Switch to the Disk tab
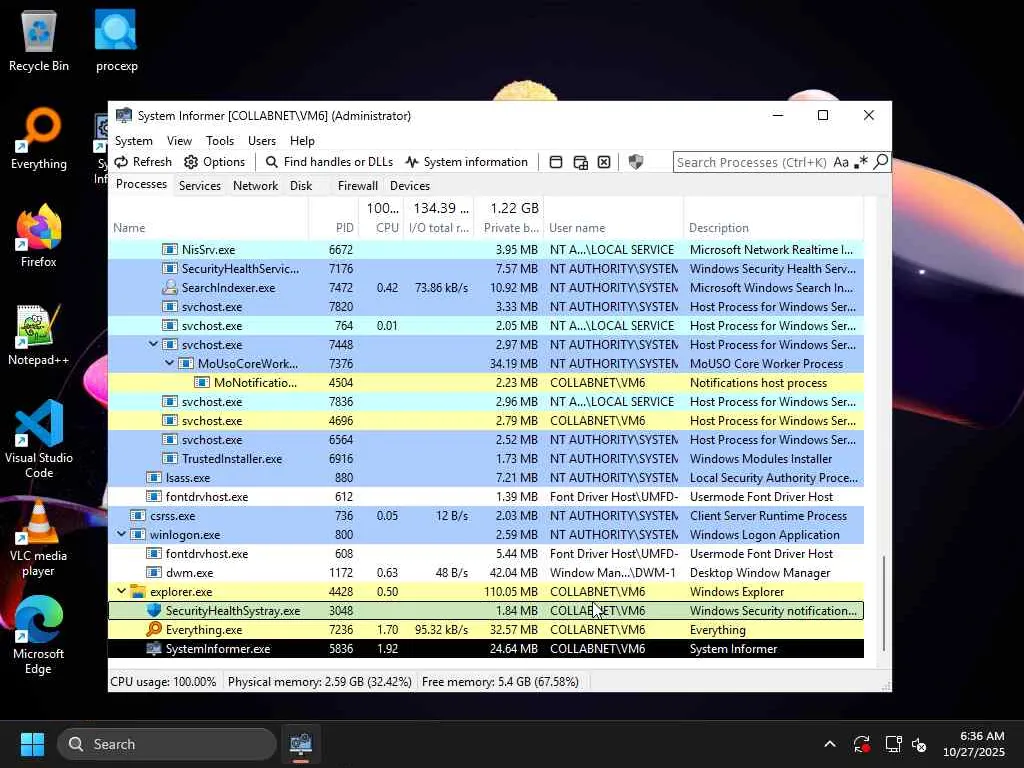This screenshot has height=768, width=1024. point(301,185)
